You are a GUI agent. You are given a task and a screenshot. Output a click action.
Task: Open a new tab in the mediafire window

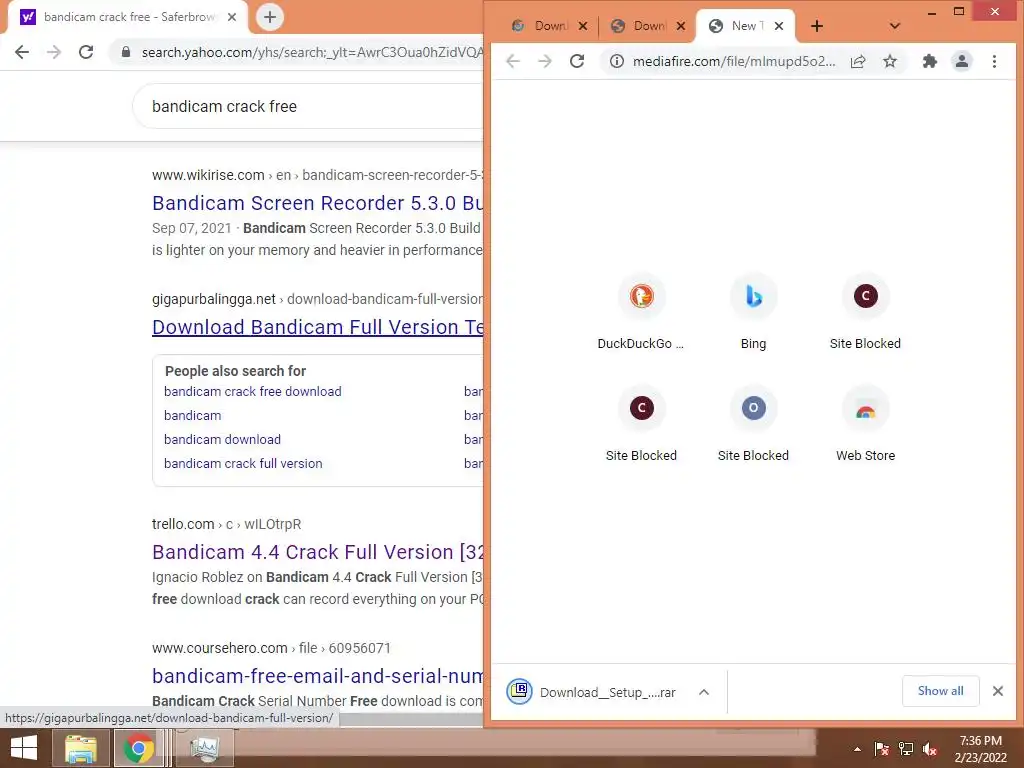pyautogui.click(x=816, y=26)
